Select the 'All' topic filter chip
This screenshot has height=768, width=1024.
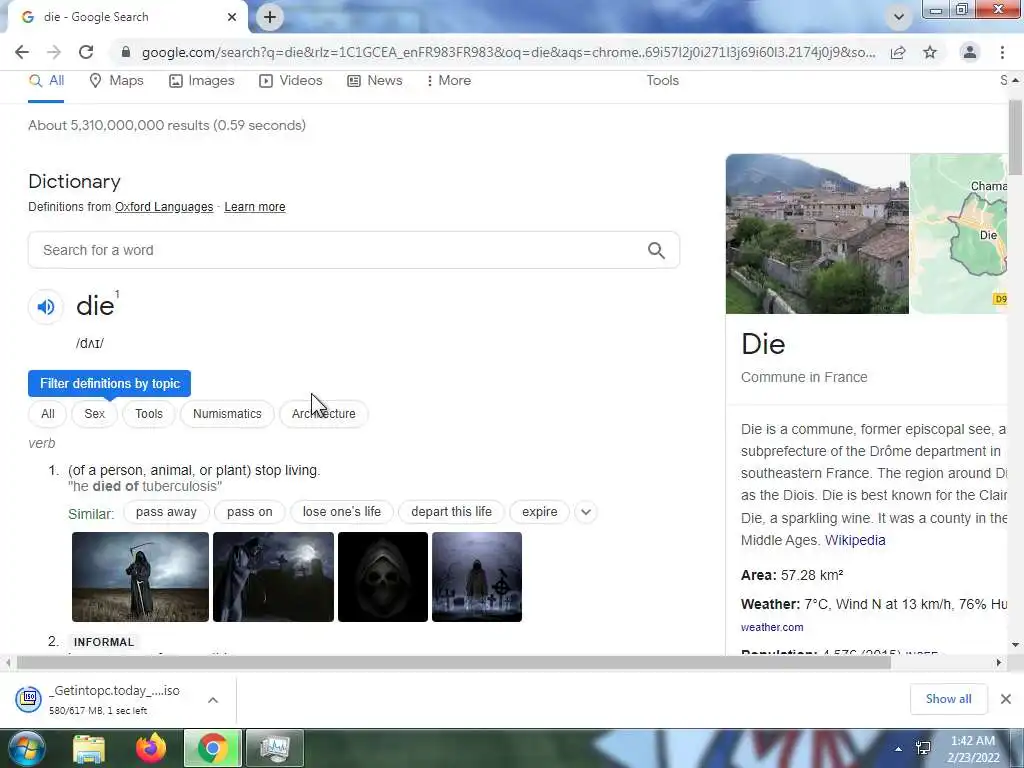[48, 414]
